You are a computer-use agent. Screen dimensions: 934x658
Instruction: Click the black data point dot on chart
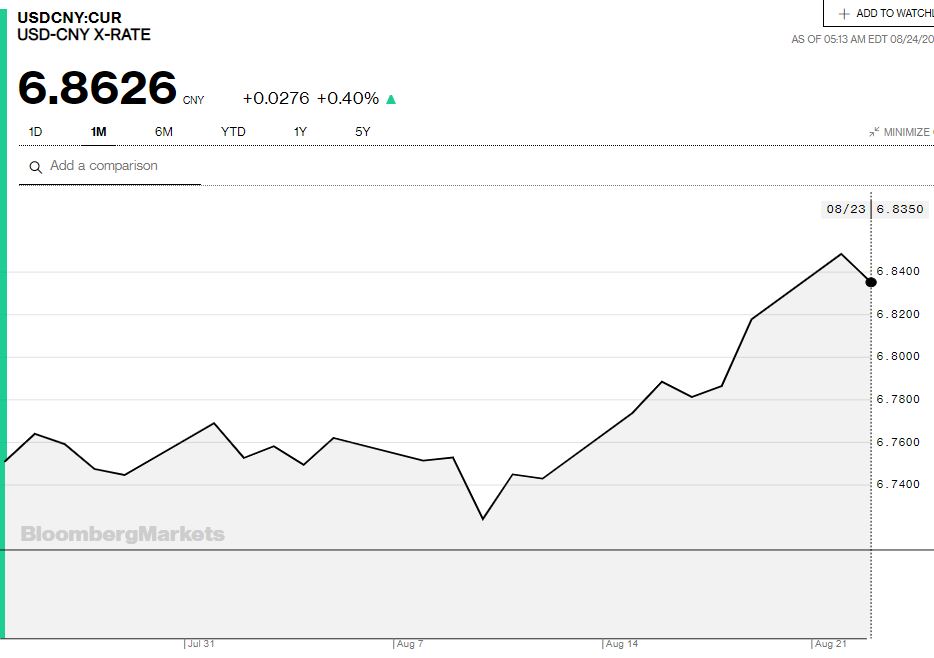tap(871, 282)
